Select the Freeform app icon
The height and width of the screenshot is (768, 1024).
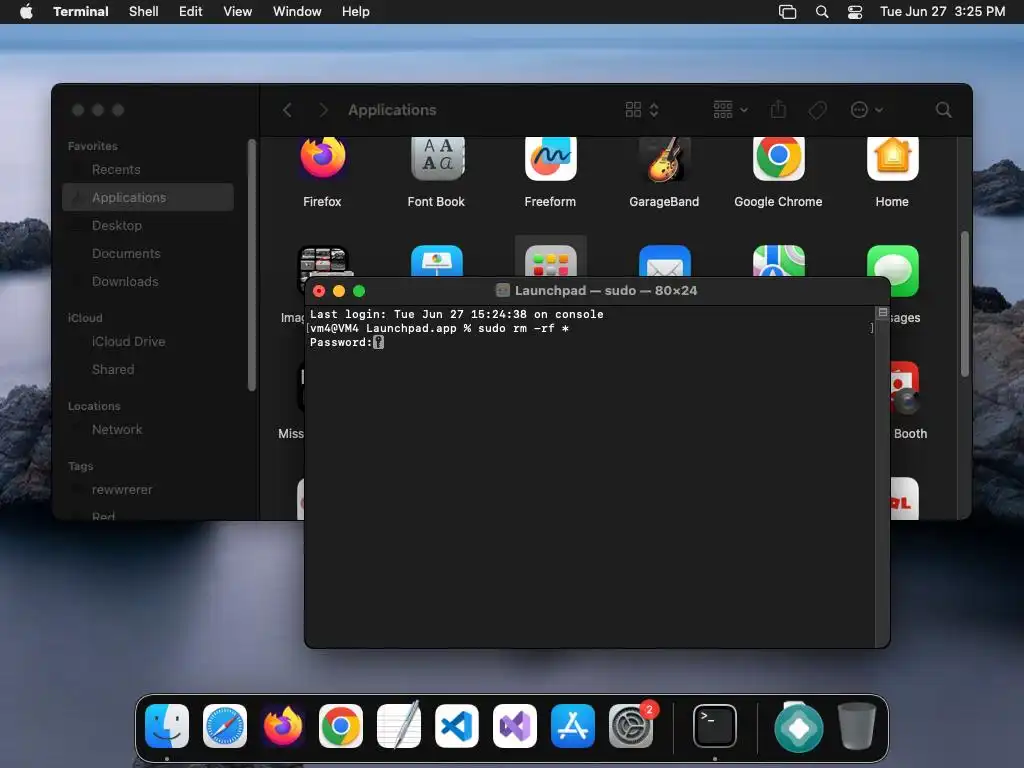(551, 158)
